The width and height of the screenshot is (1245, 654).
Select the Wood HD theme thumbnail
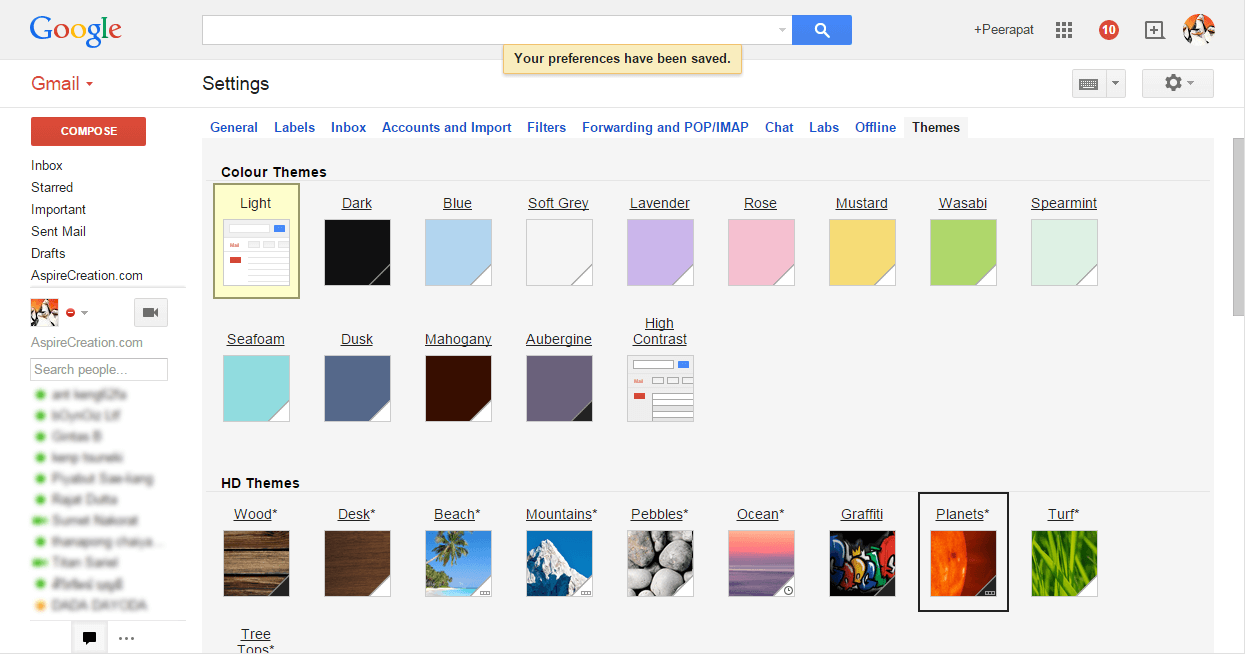pos(256,563)
